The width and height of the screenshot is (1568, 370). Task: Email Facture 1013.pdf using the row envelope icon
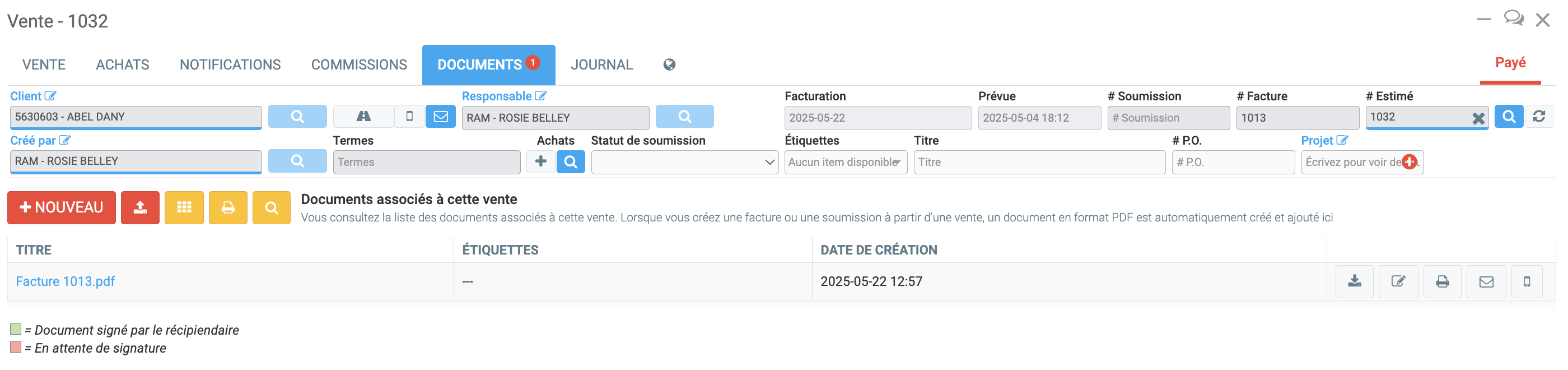tap(1486, 281)
